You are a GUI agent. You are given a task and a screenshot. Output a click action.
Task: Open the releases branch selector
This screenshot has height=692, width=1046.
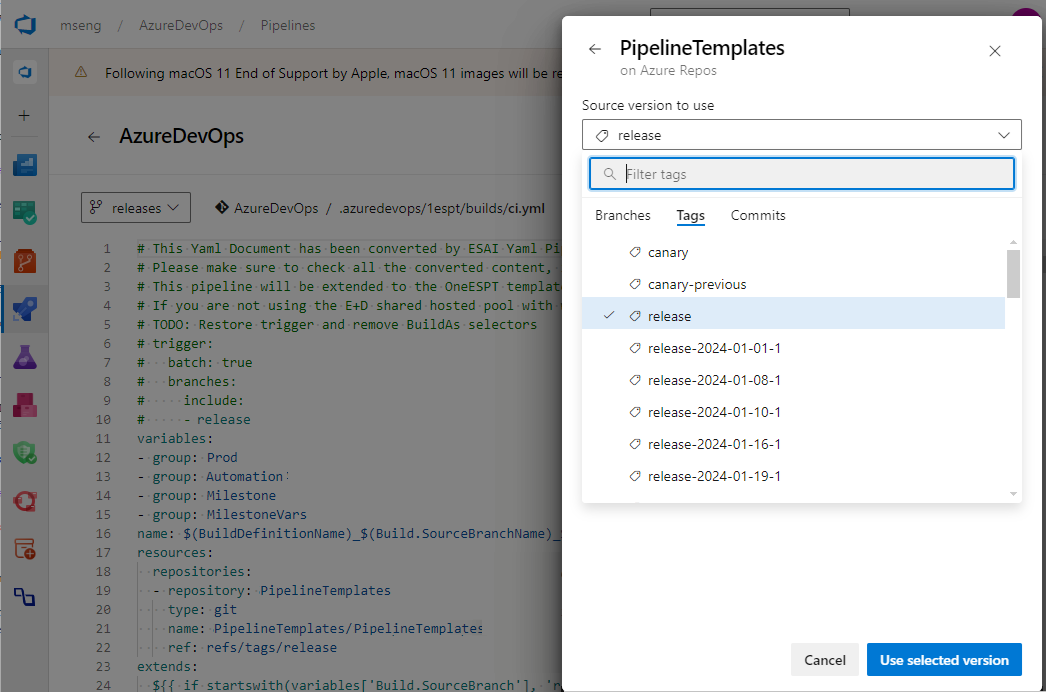point(135,207)
